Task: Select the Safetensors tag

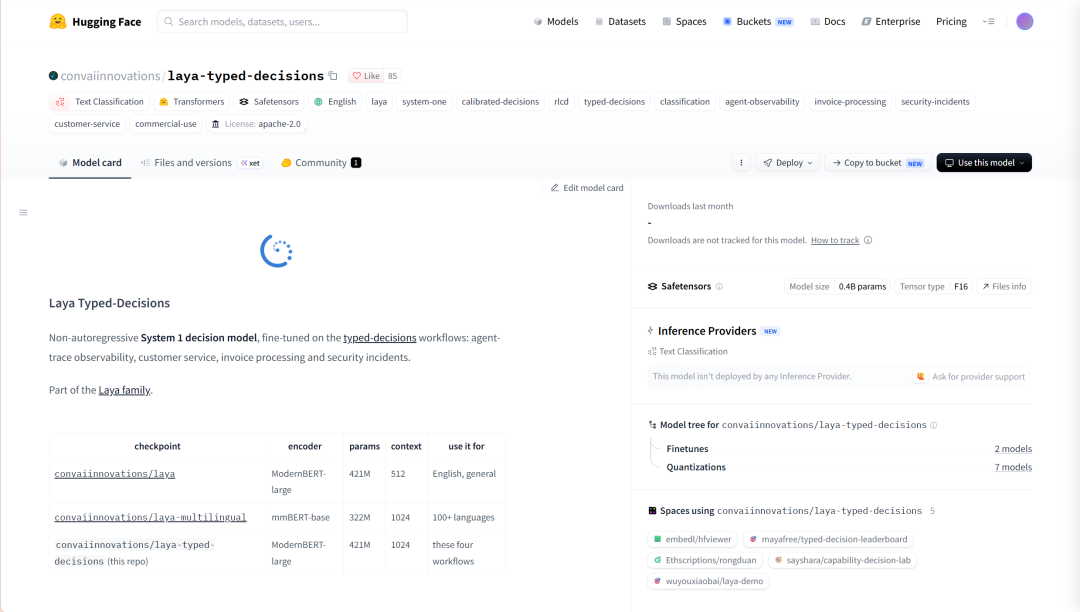Action: (x=269, y=102)
